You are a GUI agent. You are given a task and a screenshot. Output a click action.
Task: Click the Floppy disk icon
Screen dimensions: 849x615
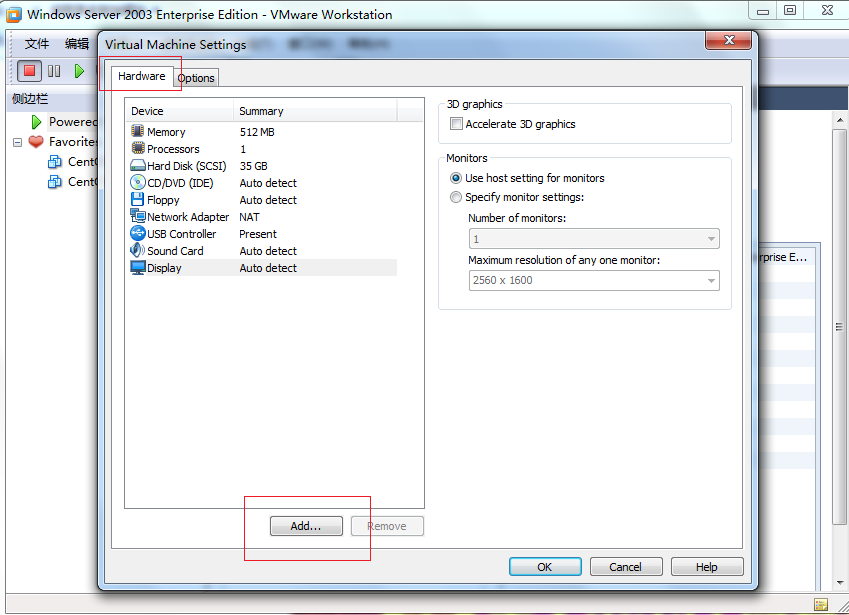click(138, 199)
